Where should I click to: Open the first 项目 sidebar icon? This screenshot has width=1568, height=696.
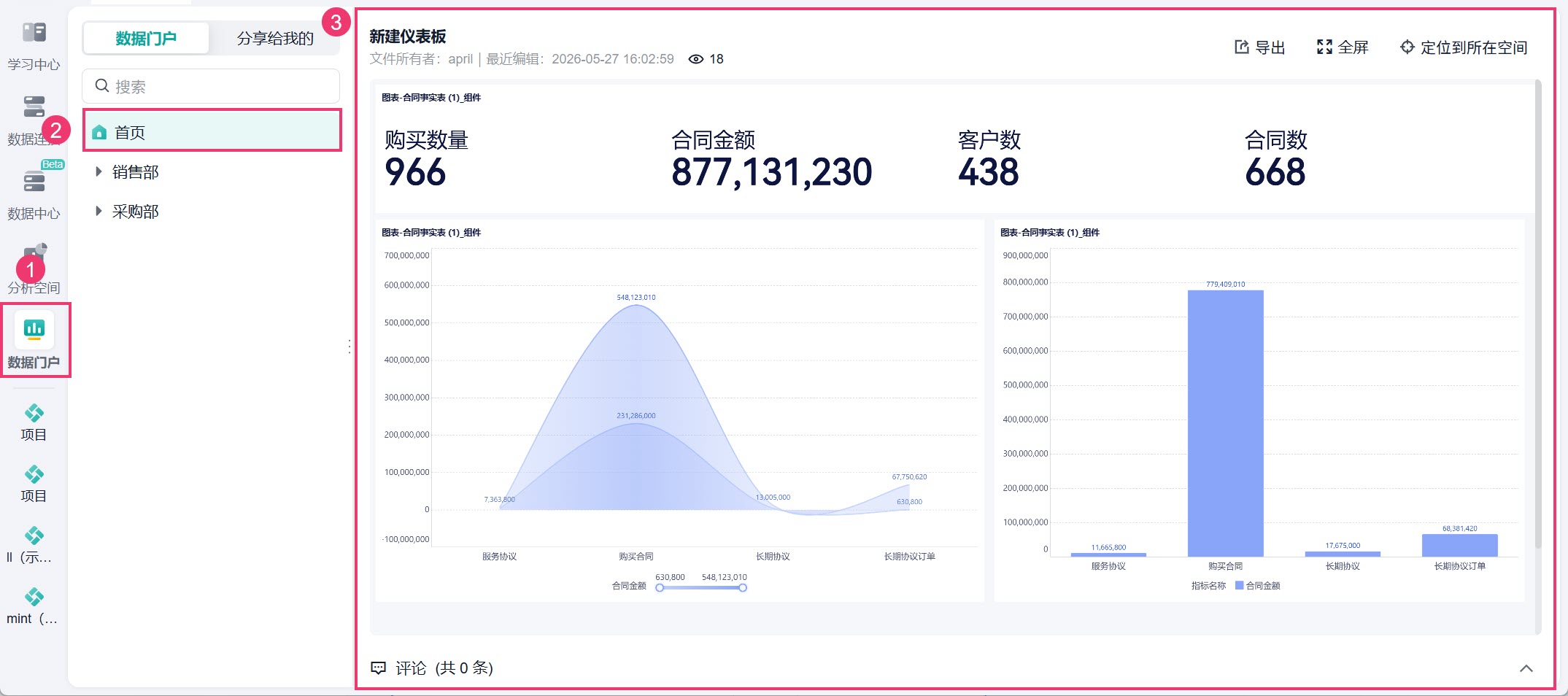click(34, 414)
